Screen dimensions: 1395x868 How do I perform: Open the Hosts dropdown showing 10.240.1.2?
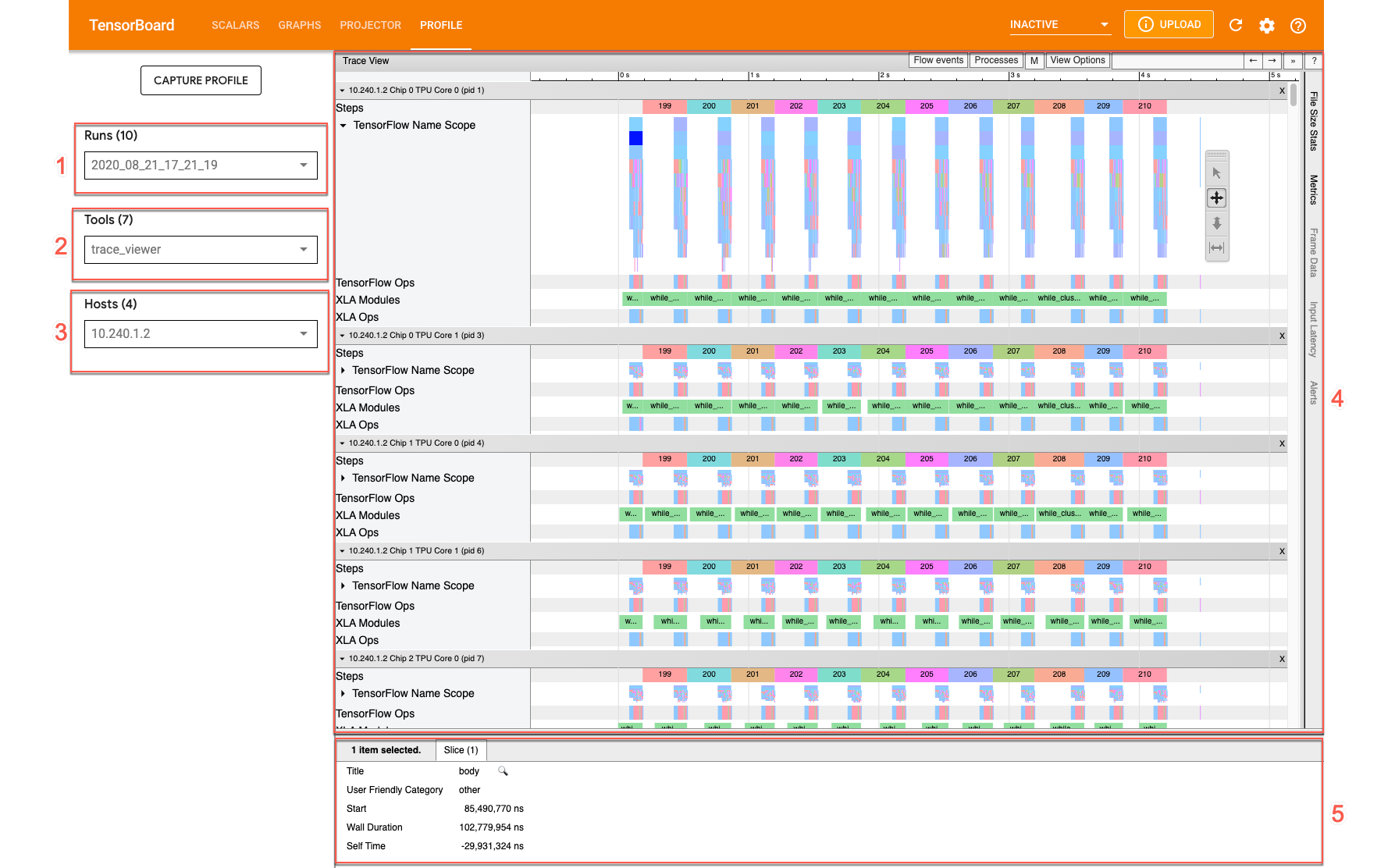[x=201, y=333]
